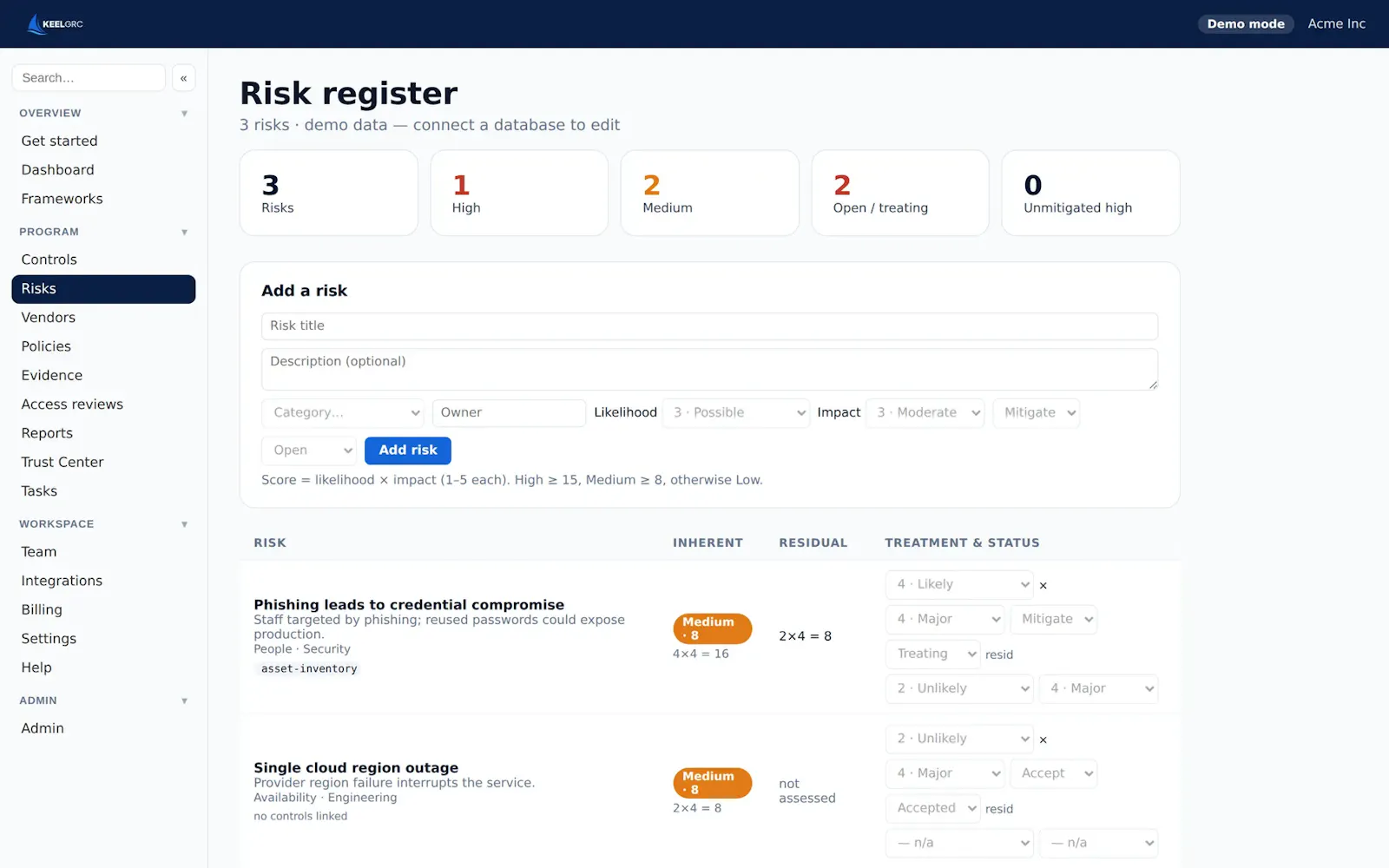The image size is (1389, 868).
Task: Click the Unmitigated high card
Action: pyautogui.click(x=1090, y=193)
